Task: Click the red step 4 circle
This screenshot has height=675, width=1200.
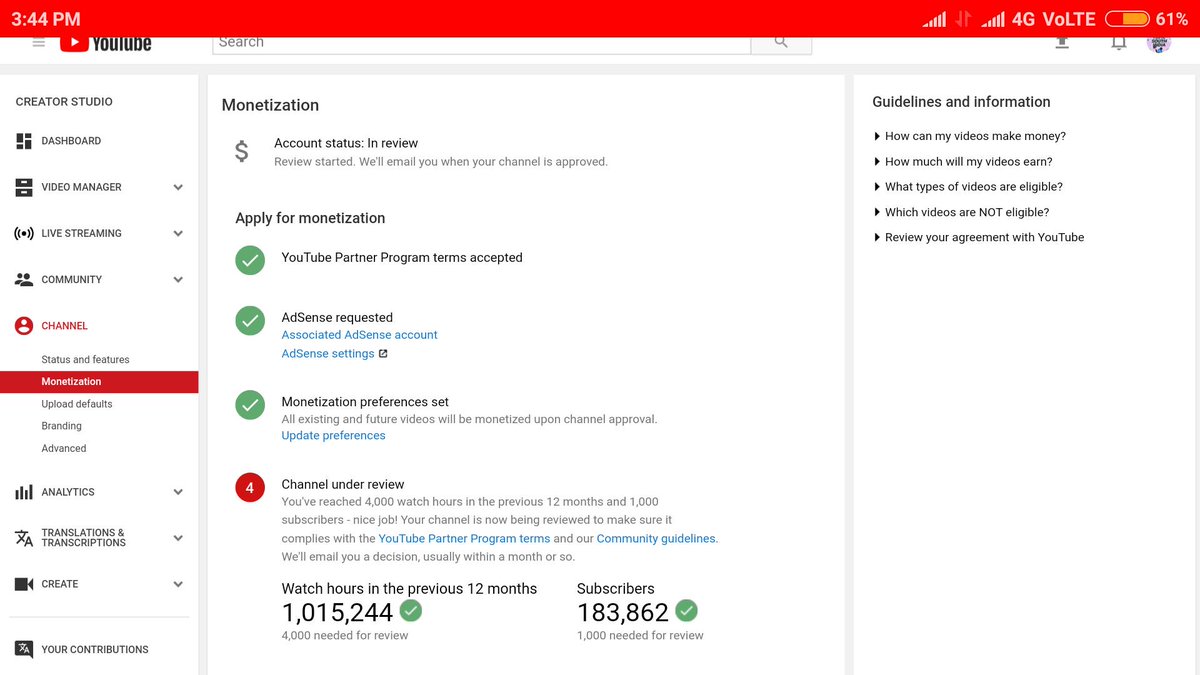Action: click(250, 488)
